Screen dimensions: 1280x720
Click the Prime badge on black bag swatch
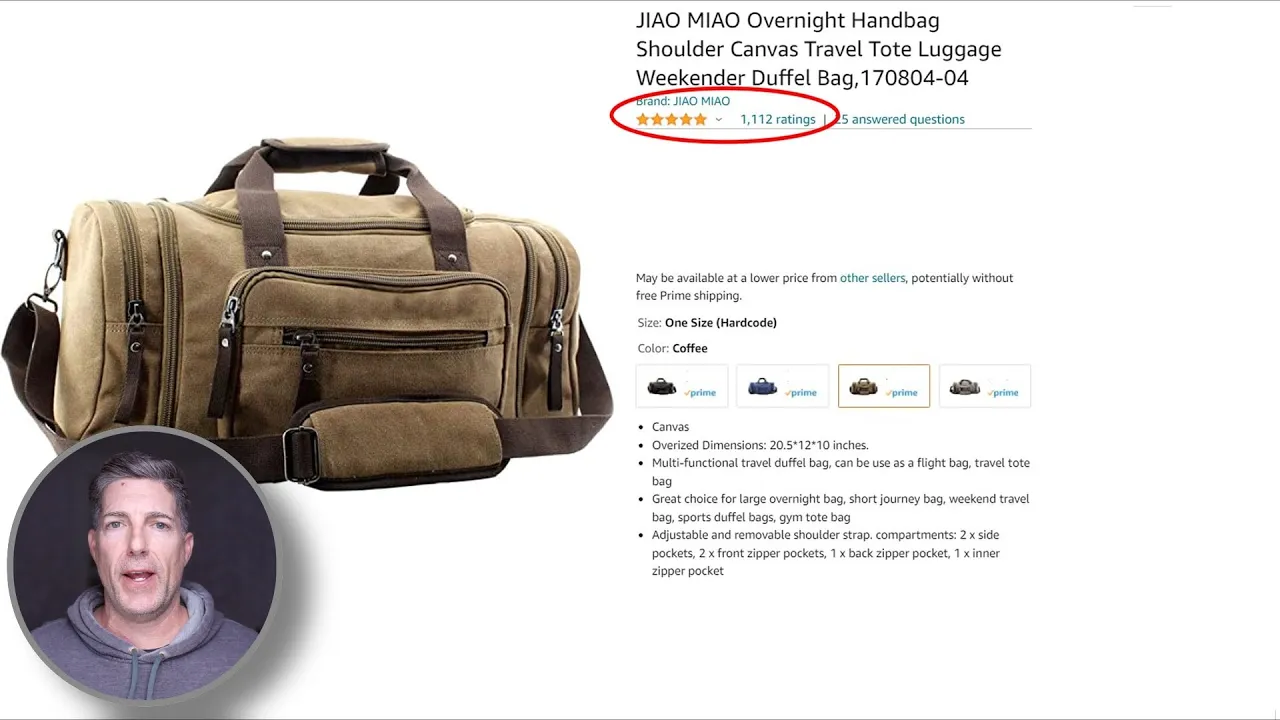700,393
